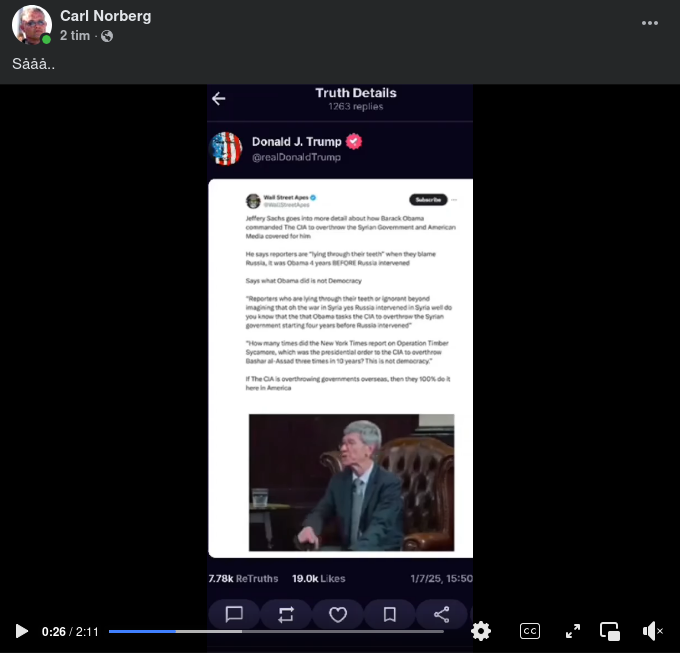
Task: Open picture-in-picture mode
Action: pyautogui.click(x=610, y=631)
